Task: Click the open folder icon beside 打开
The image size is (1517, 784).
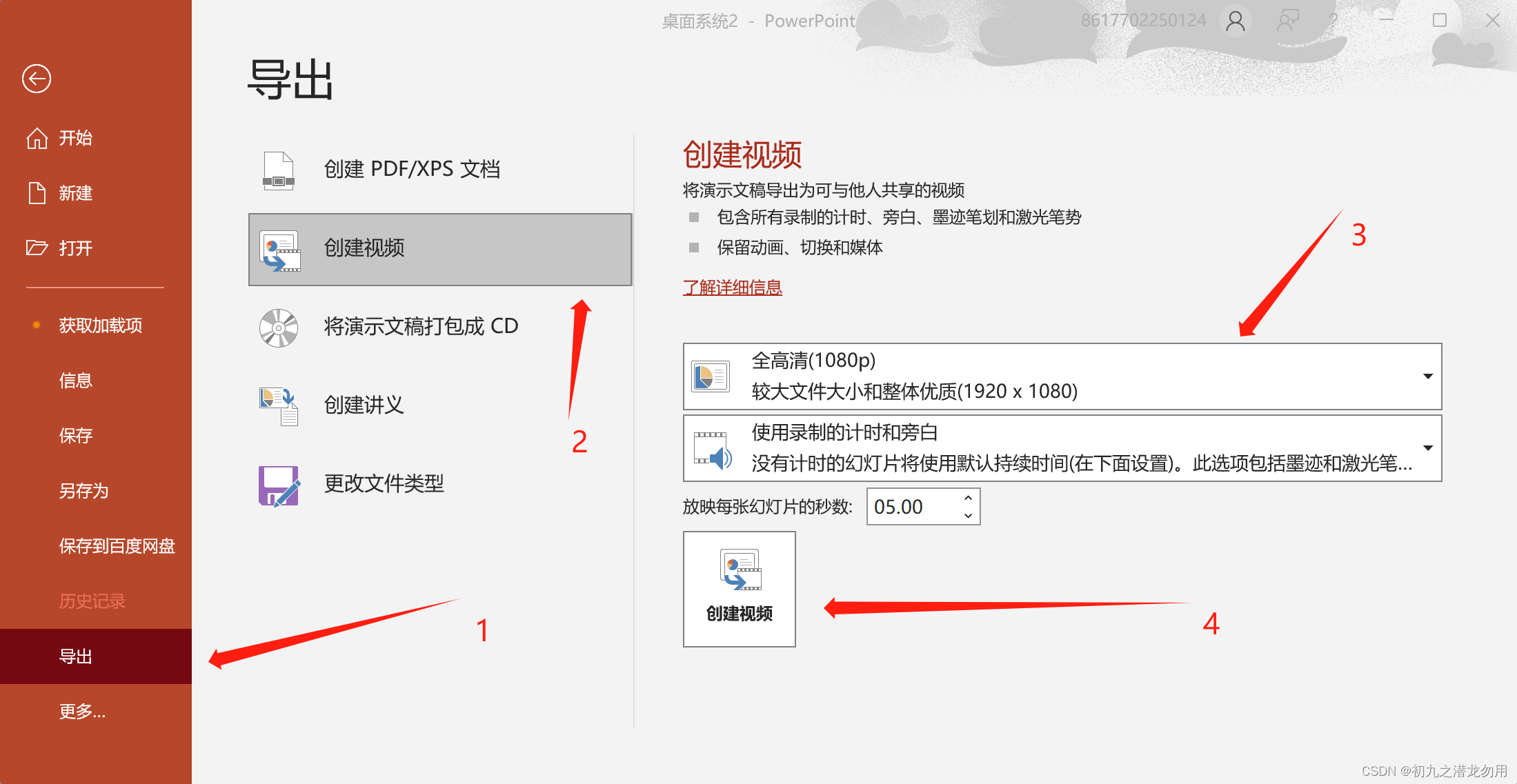Action: [37, 248]
